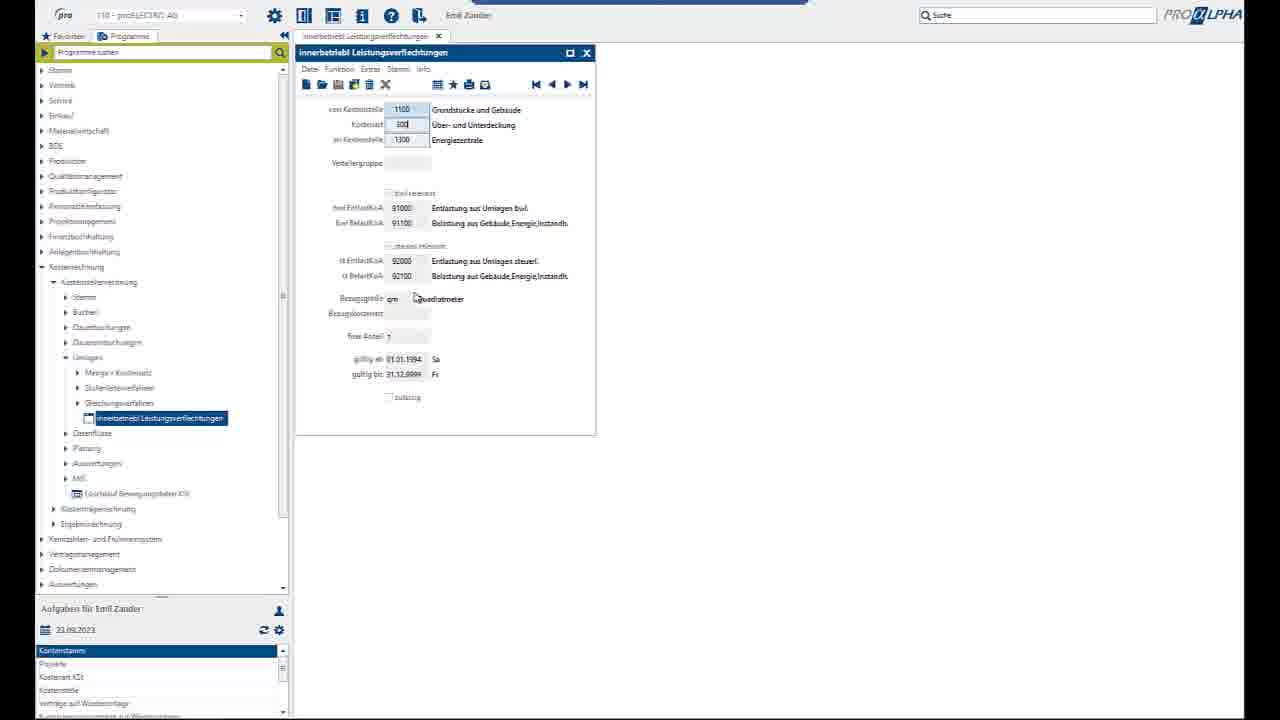Select Kontenstamm in the task list
Image resolution: width=1280 pixels, height=720 pixels.
pos(156,651)
